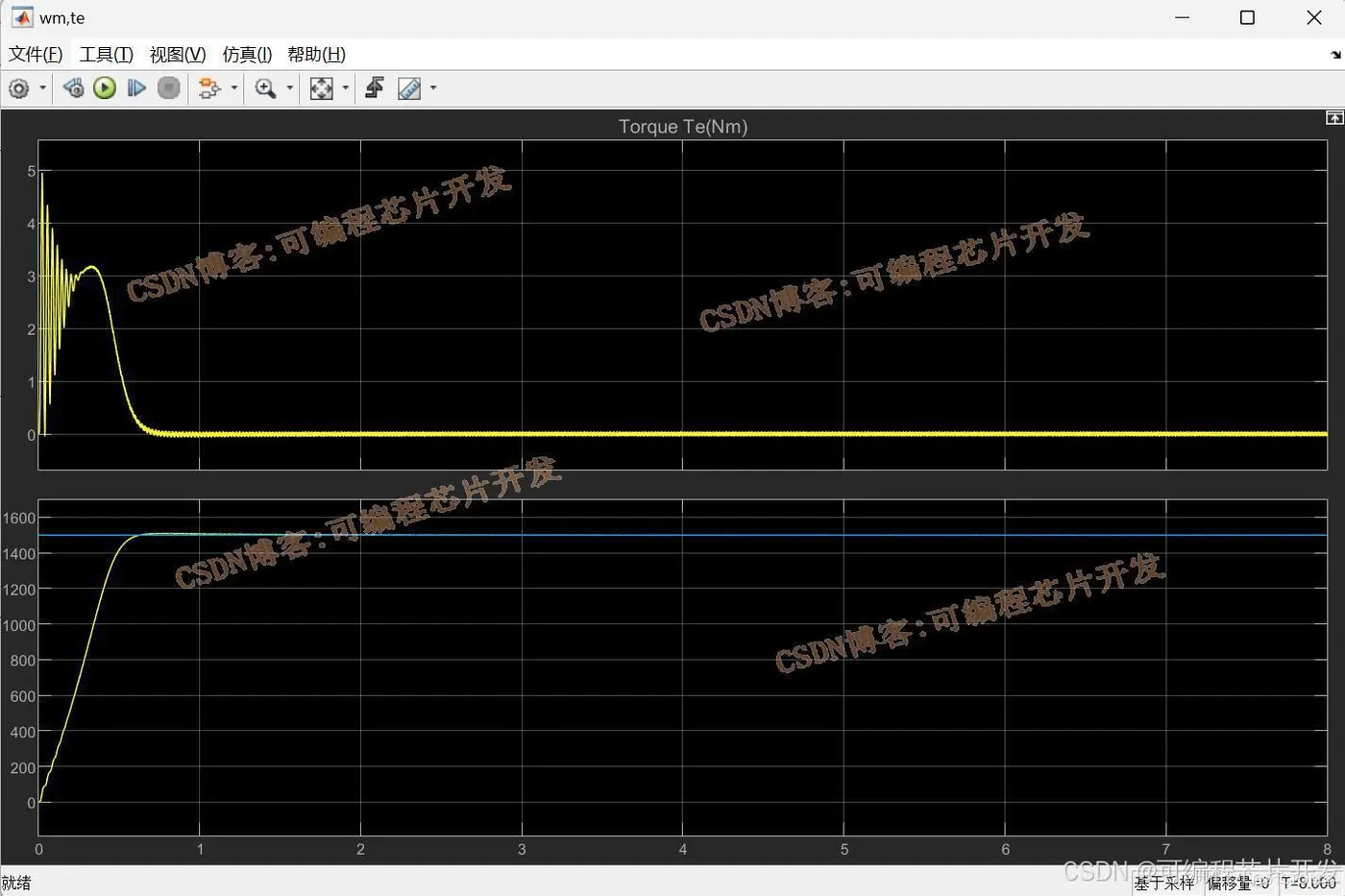Open the 视图(V) menu
Viewport: 1345px width, 896px height.
(x=176, y=55)
